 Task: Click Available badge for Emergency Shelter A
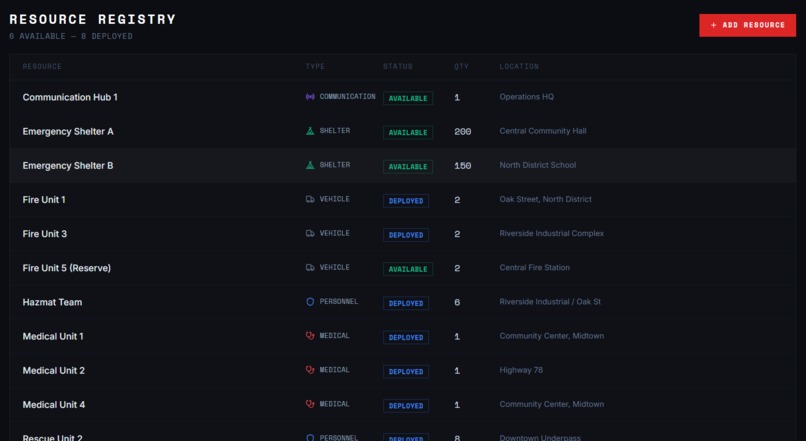click(x=408, y=133)
